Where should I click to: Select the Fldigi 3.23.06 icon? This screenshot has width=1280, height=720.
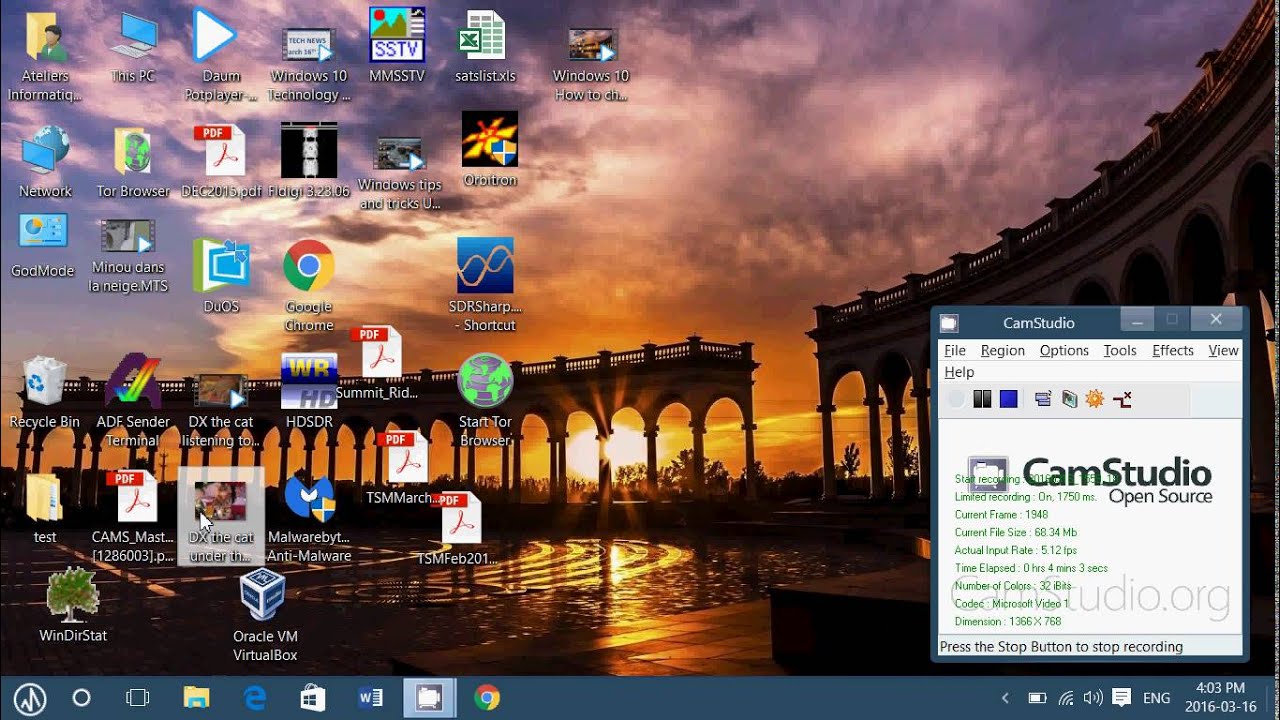click(310, 162)
